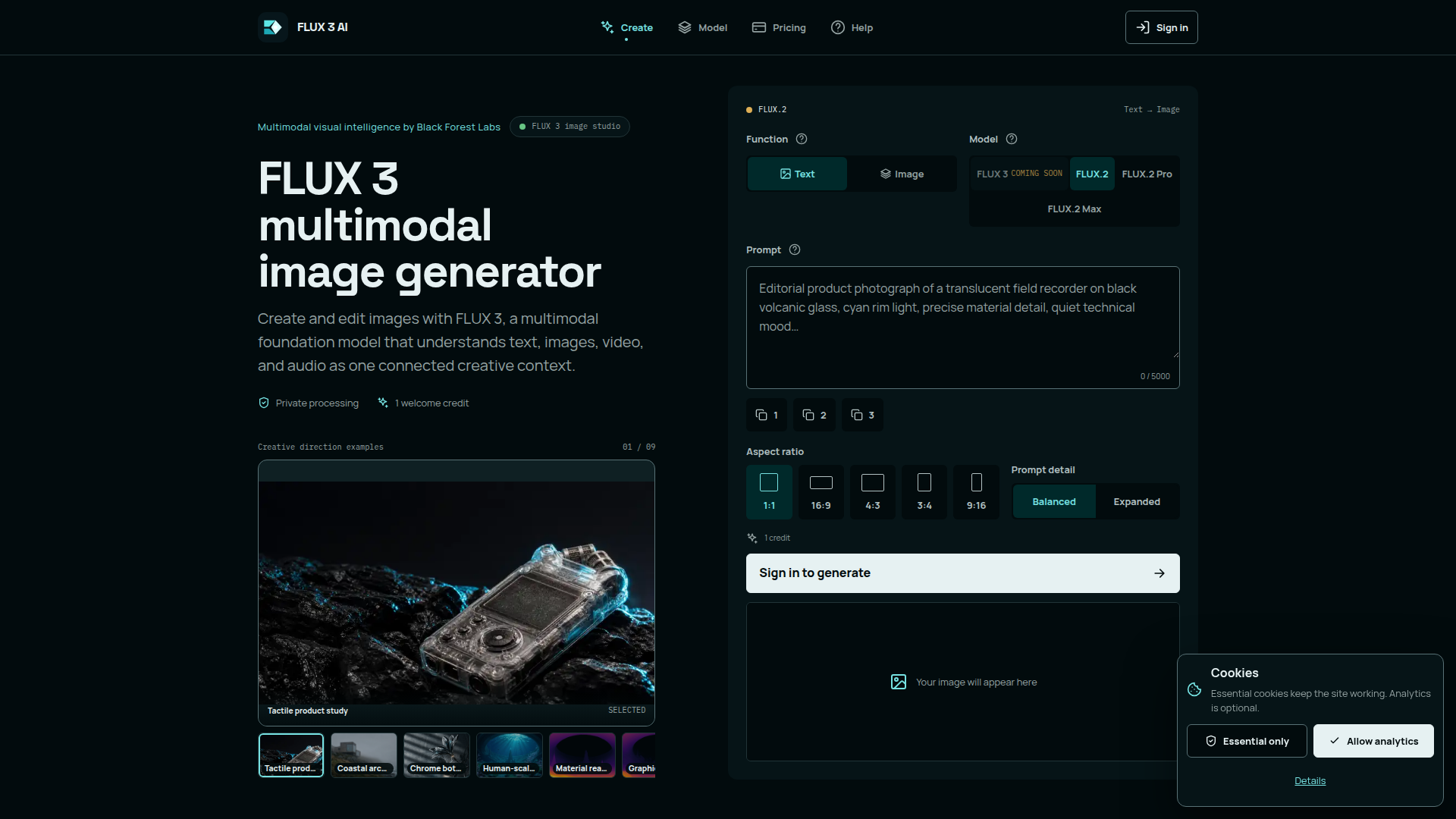Select Balanced prompt detail

click(1054, 501)
